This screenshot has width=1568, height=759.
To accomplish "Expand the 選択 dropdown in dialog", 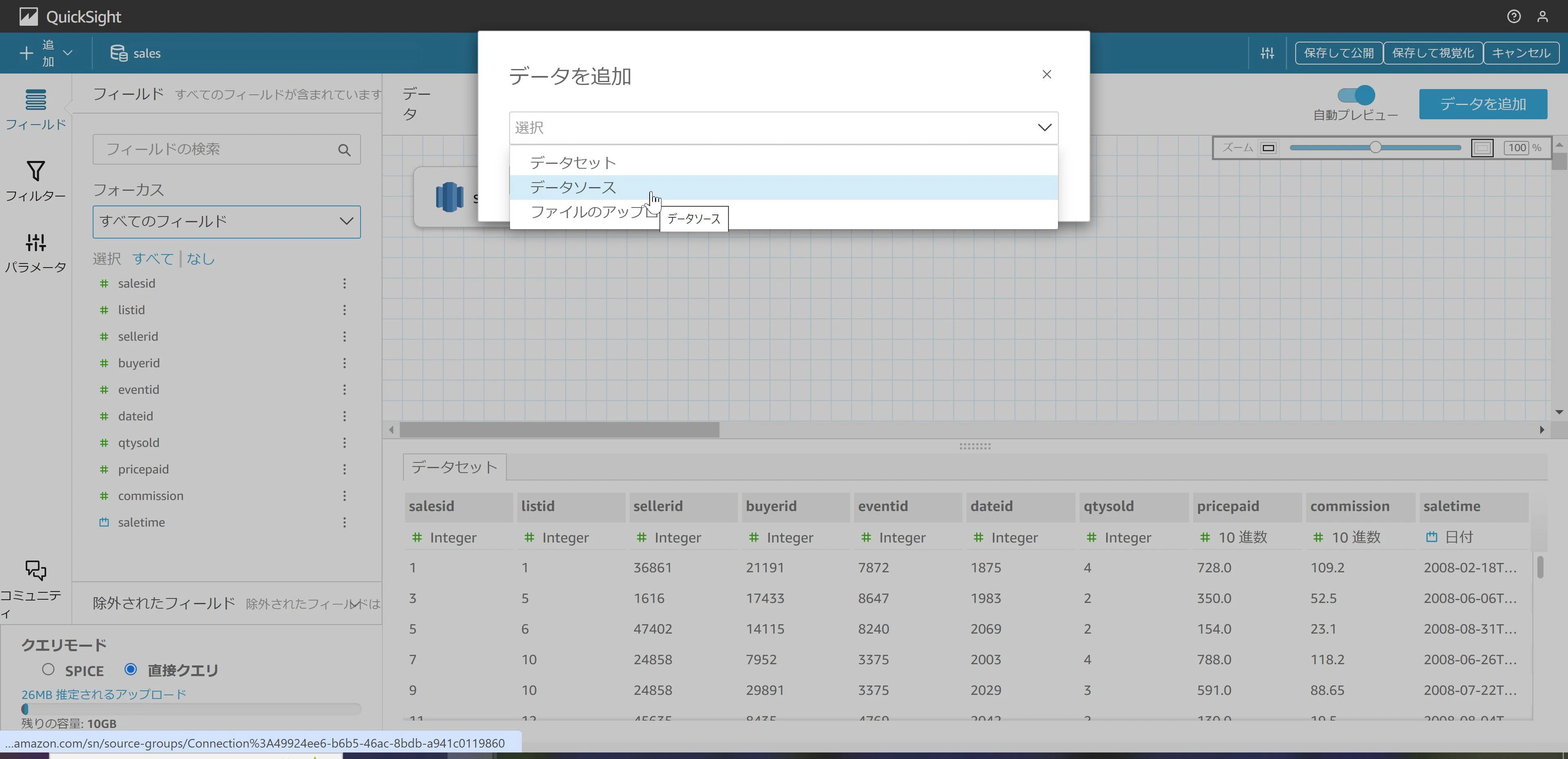I will (784, 127).
